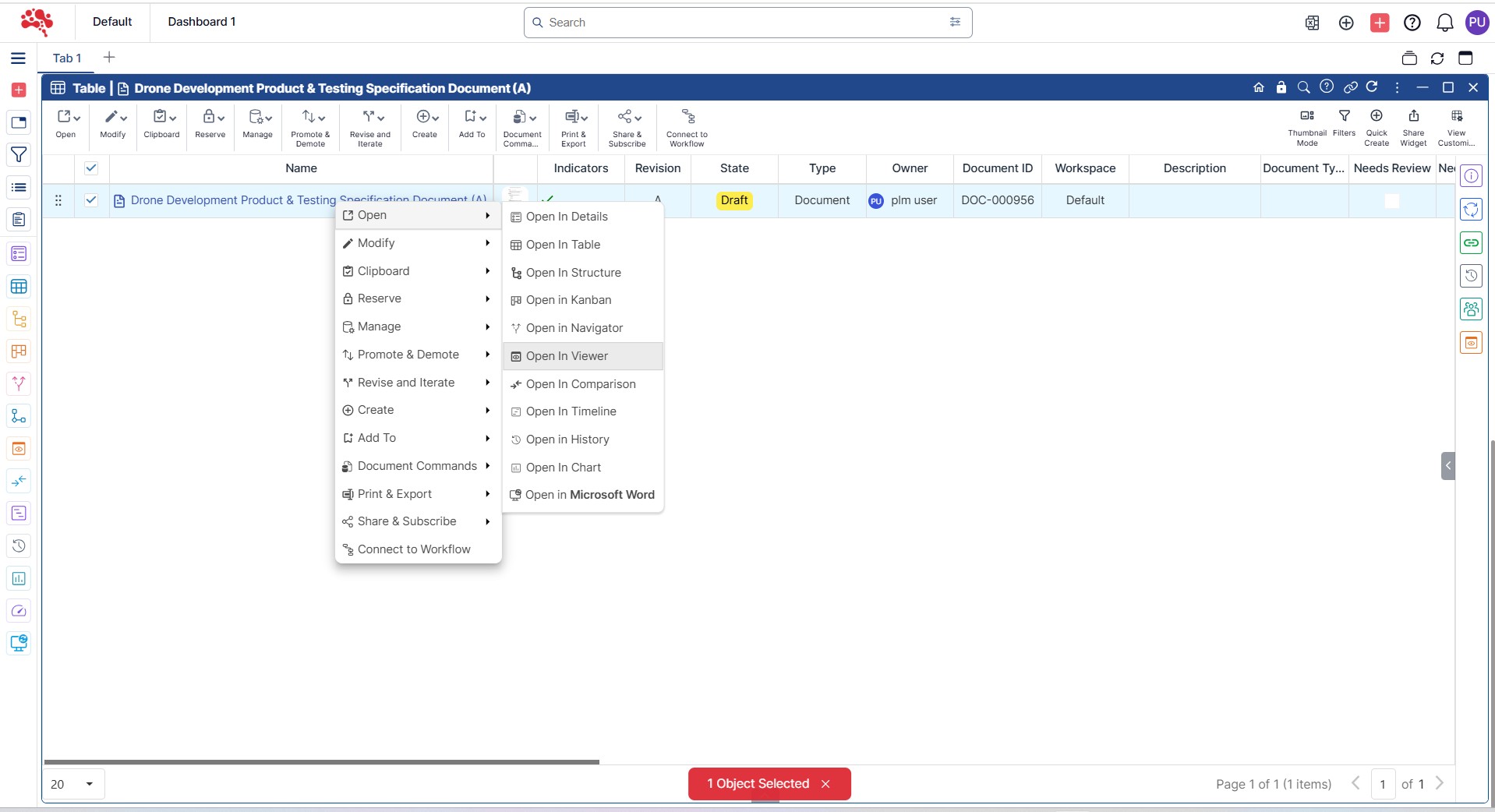Select Open In Viewer from submenu
The width and height of the screenshot is (1495, 812).
[567, 356]
